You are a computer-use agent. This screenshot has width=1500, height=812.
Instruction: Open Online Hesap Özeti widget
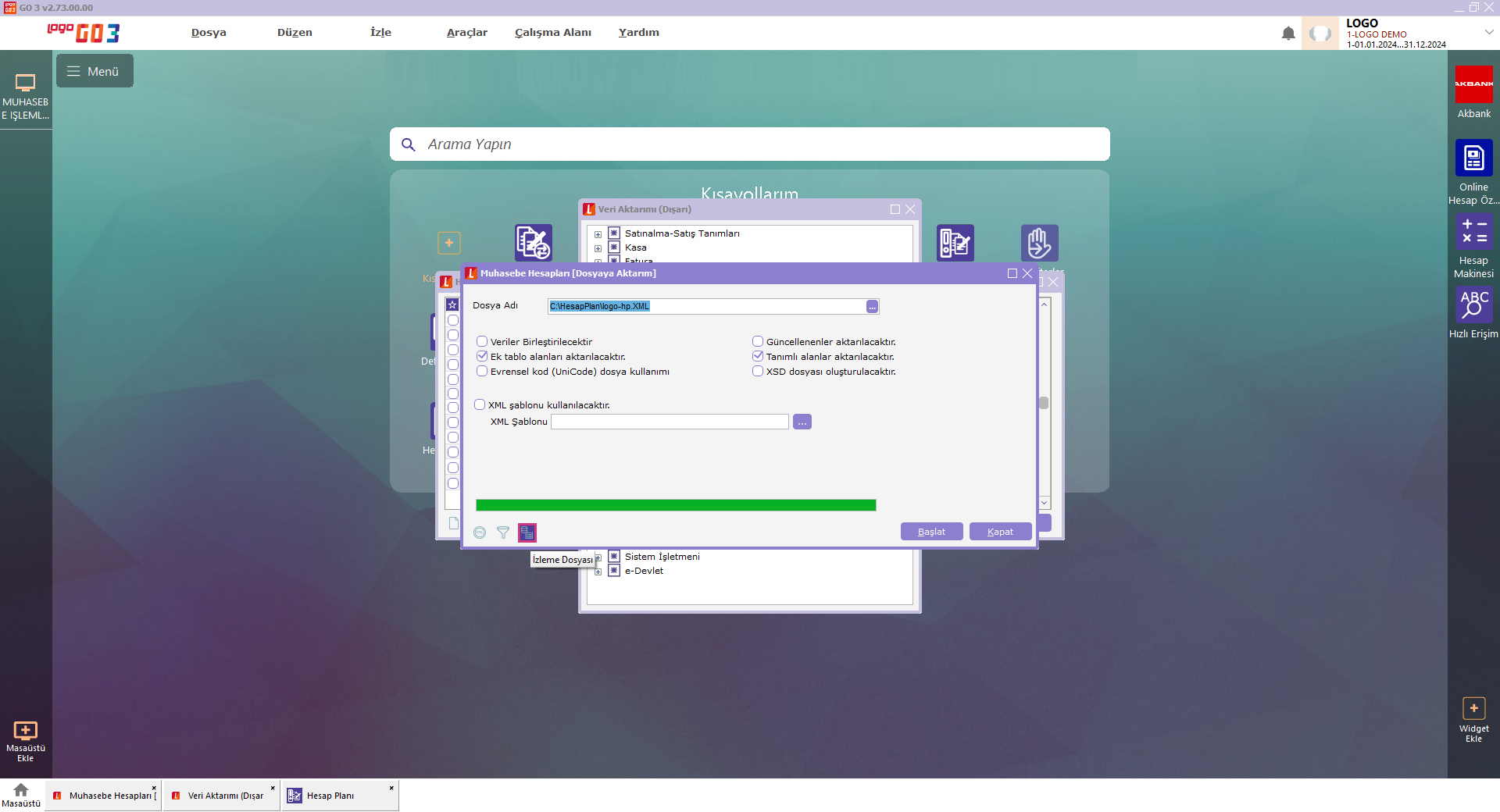tap(1473, 158)
